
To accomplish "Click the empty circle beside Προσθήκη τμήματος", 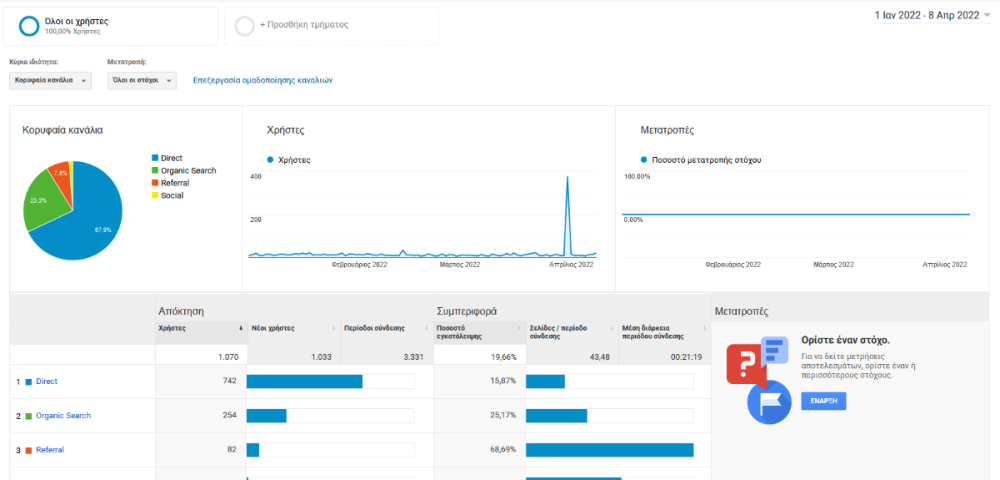I will 244,26.
